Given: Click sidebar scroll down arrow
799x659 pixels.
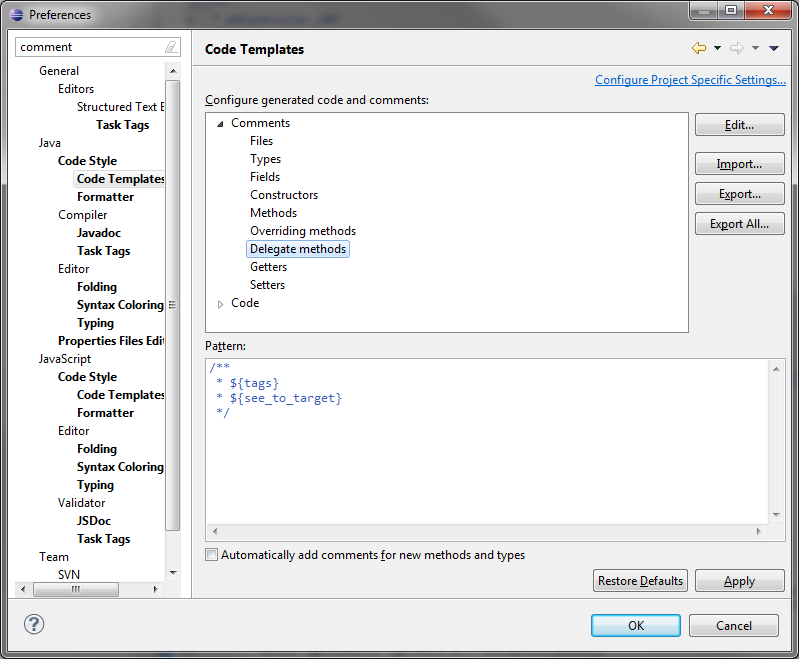Looking at the screenshot, I should point(173,573).
